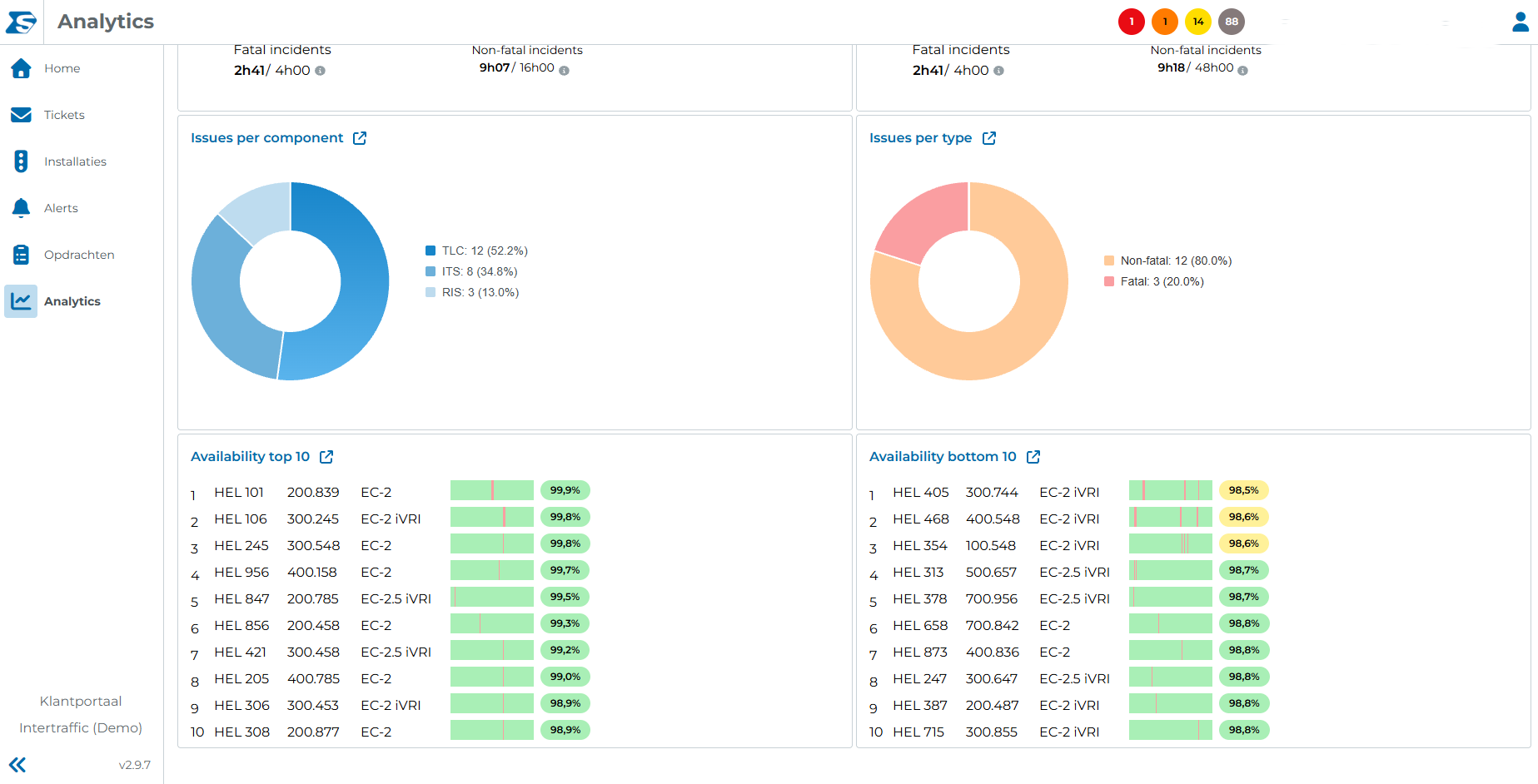Click the Availability top 10 title
Screen dimensions: 1538x784
tap(250, 457)
